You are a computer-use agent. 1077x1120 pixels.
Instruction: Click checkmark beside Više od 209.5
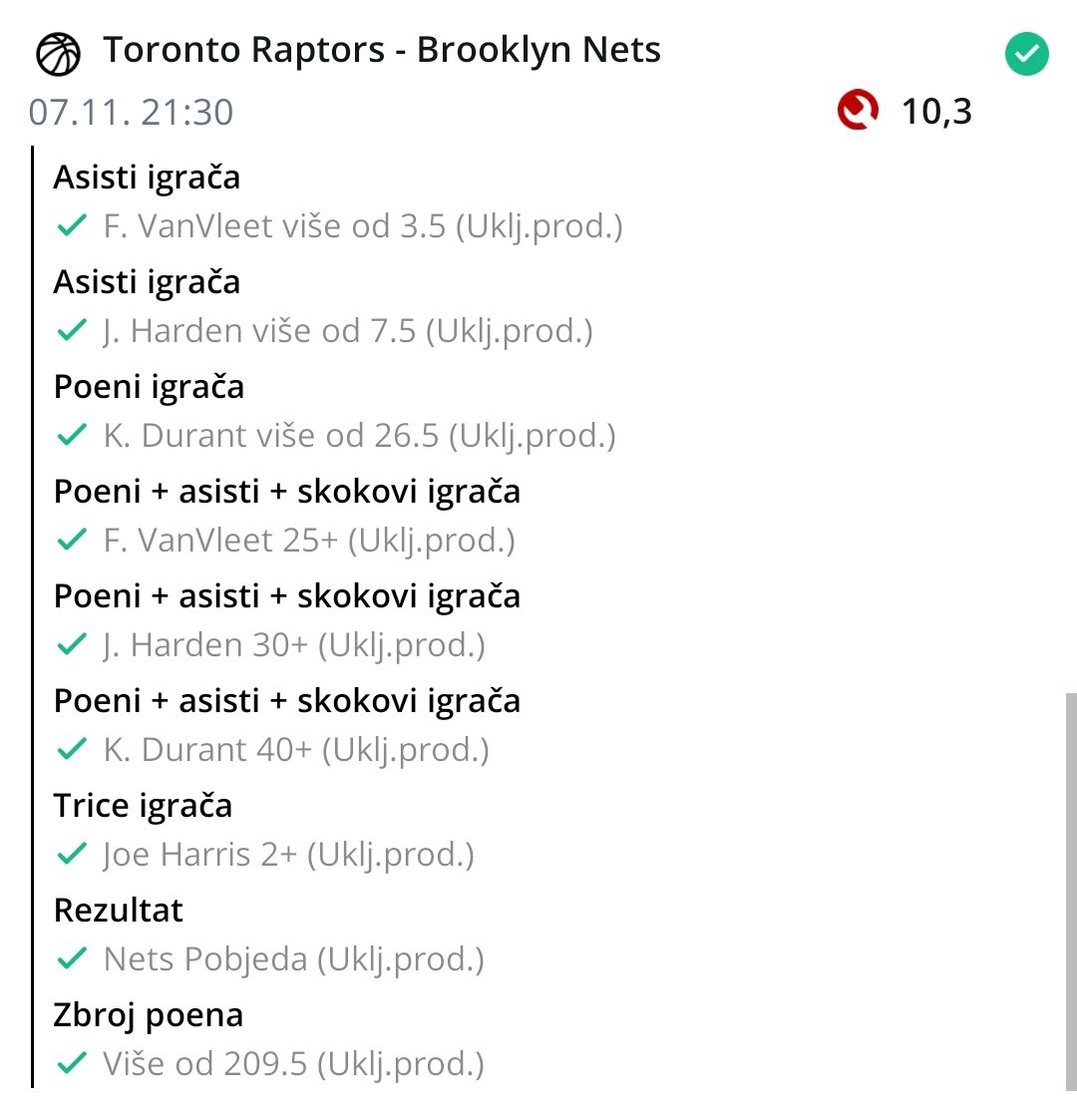pos(72,1064)
